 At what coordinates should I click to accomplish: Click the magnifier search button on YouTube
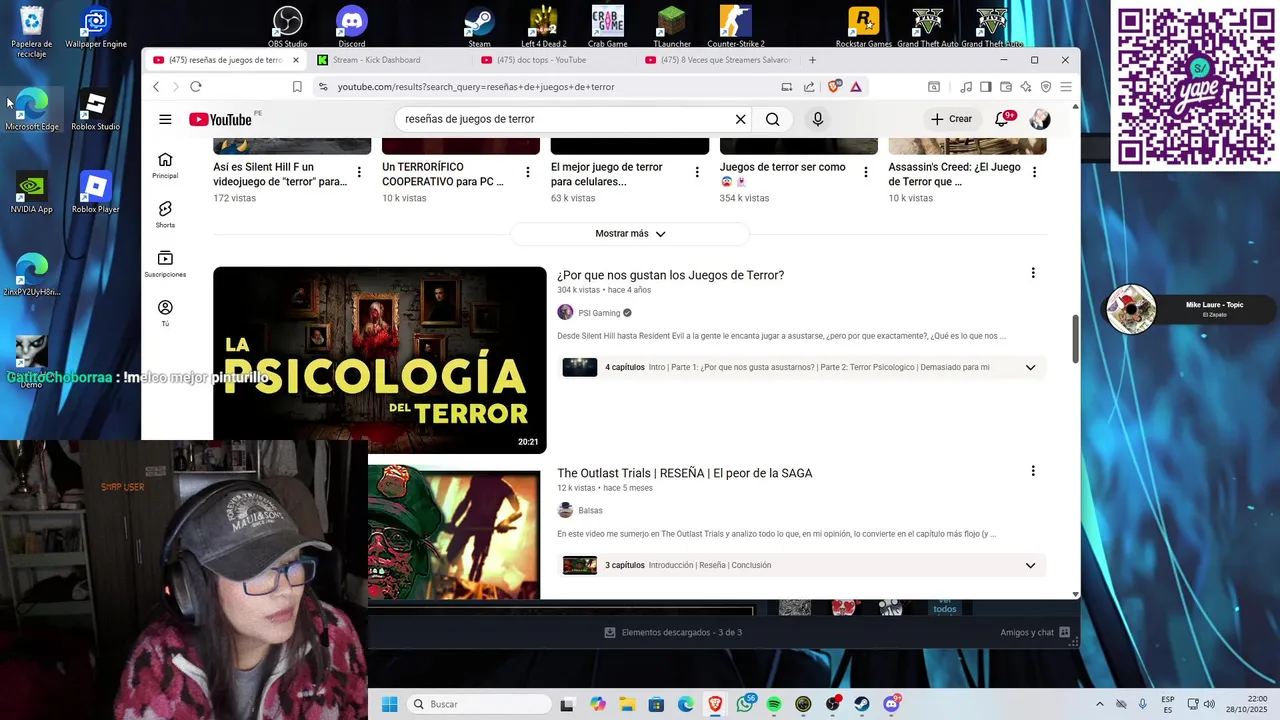[772, 119]
